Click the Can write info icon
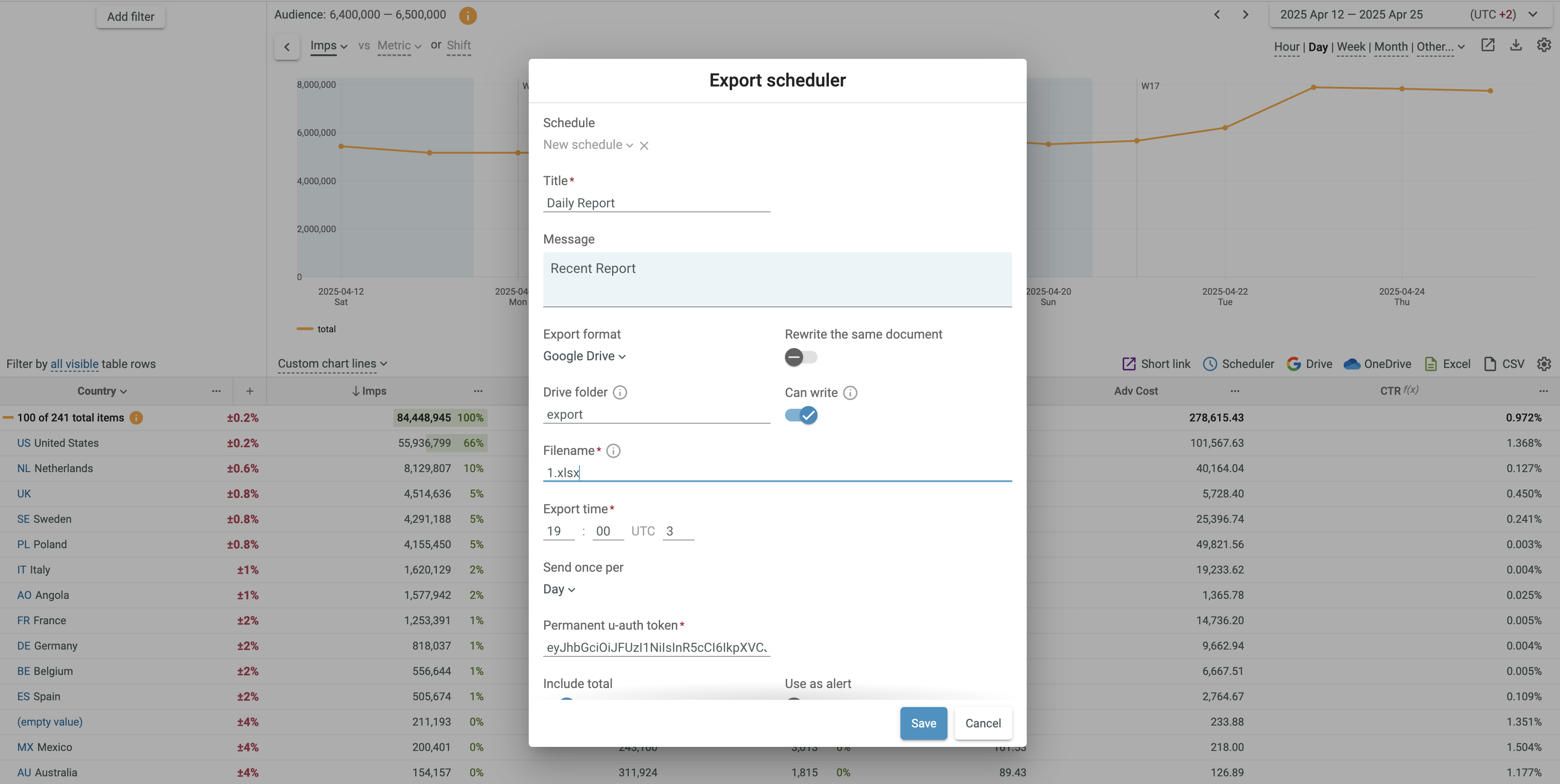The image size is (1560, 784). 850,393
